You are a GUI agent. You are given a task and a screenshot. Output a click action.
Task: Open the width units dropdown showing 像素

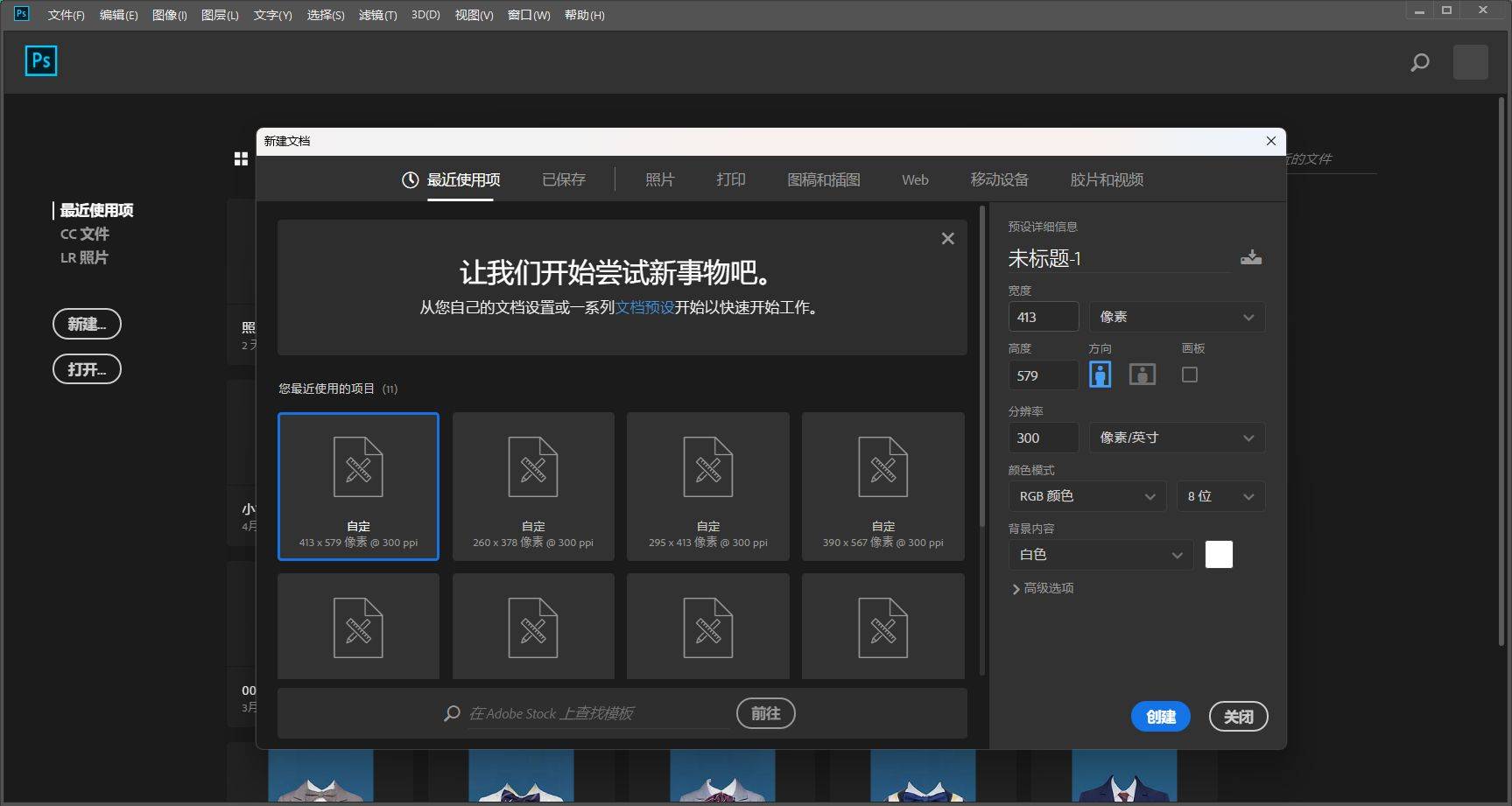click(1176, 317)
